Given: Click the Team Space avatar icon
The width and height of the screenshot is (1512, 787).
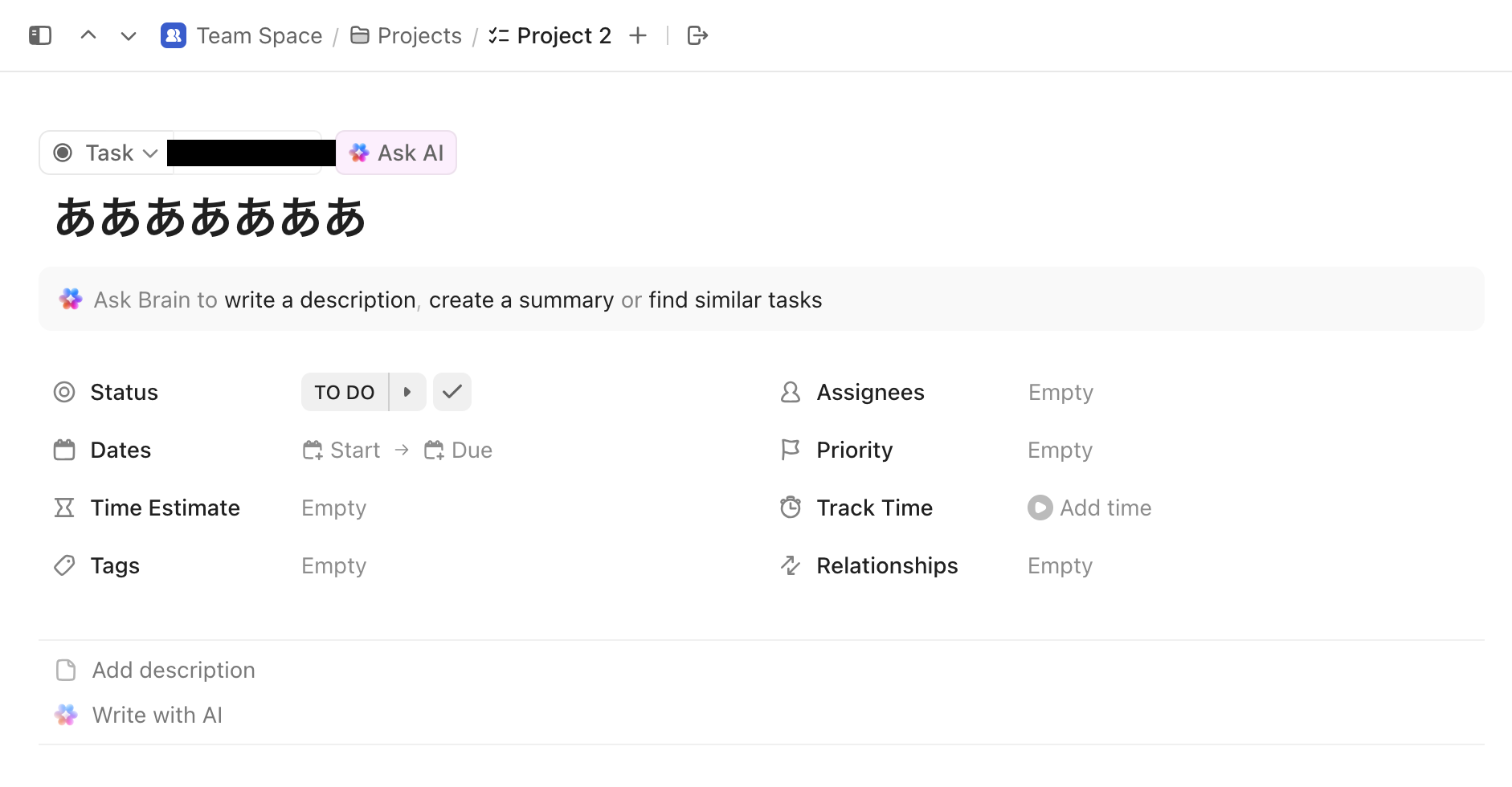Looking at the screenshot, I should (174, 35).
